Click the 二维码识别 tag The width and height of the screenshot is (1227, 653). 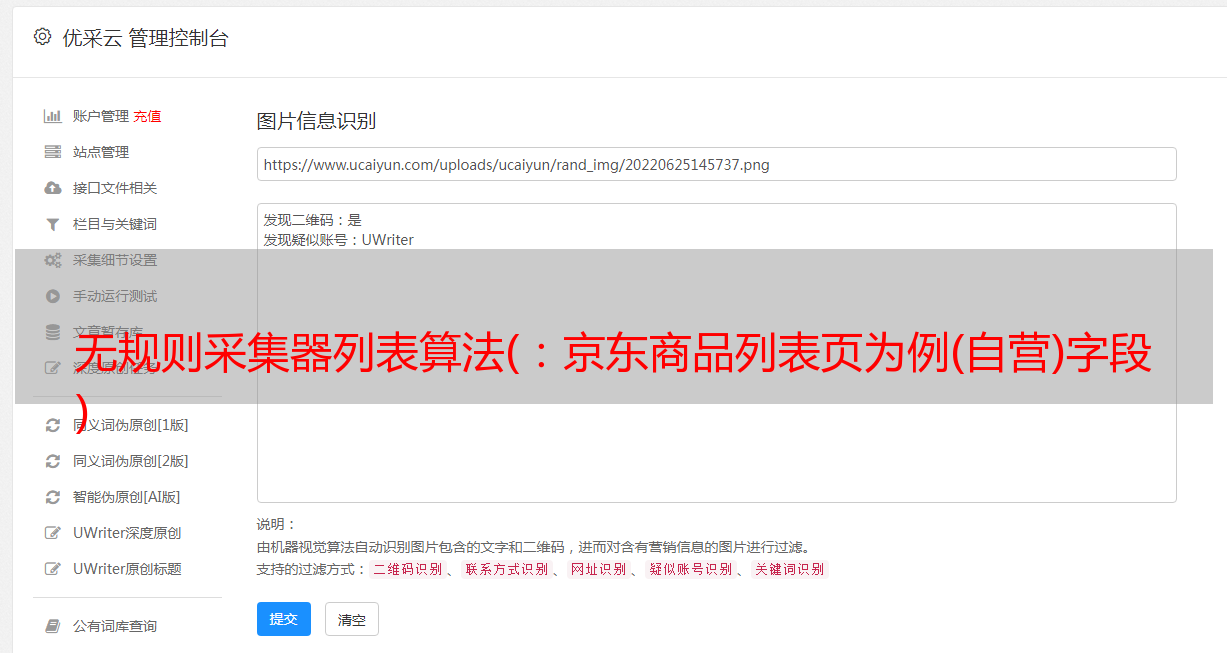click(407, 569)
